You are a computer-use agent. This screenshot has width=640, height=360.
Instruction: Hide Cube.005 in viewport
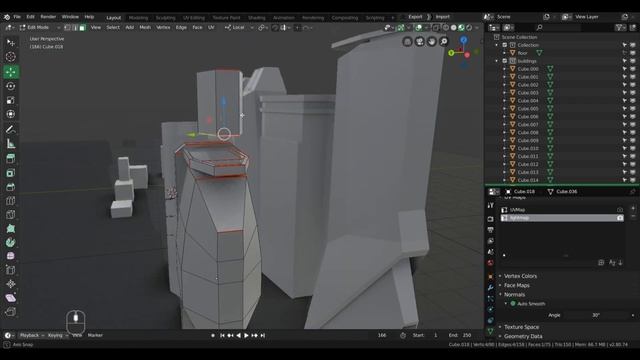633,109
